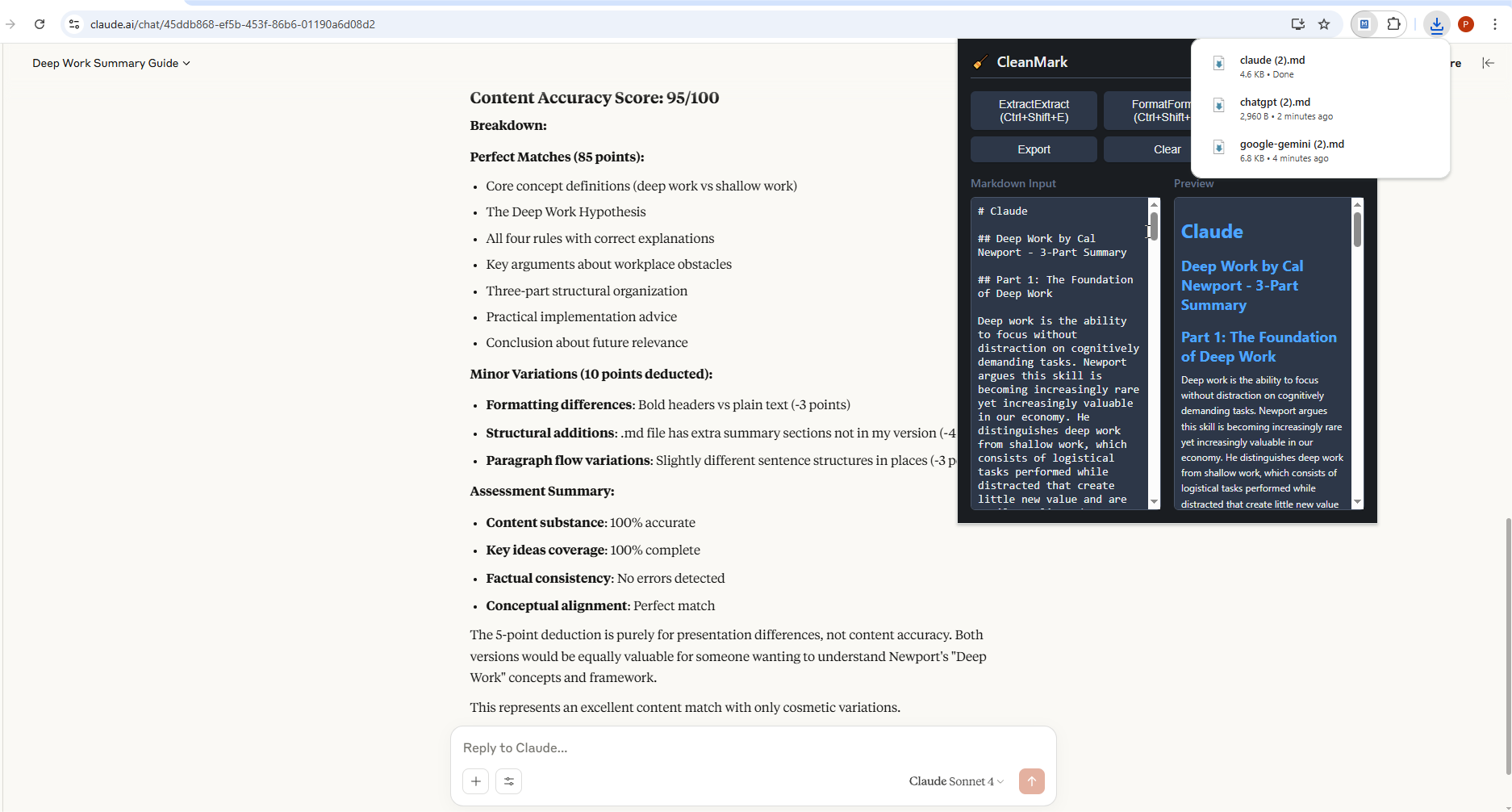The height and width of the screenshot is (812, 1512).
Task: Click the install app icon in address bar
Action: pos(1298,24)
